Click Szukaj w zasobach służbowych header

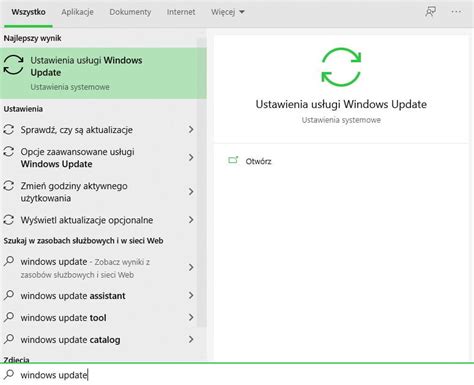pos(83,241)
